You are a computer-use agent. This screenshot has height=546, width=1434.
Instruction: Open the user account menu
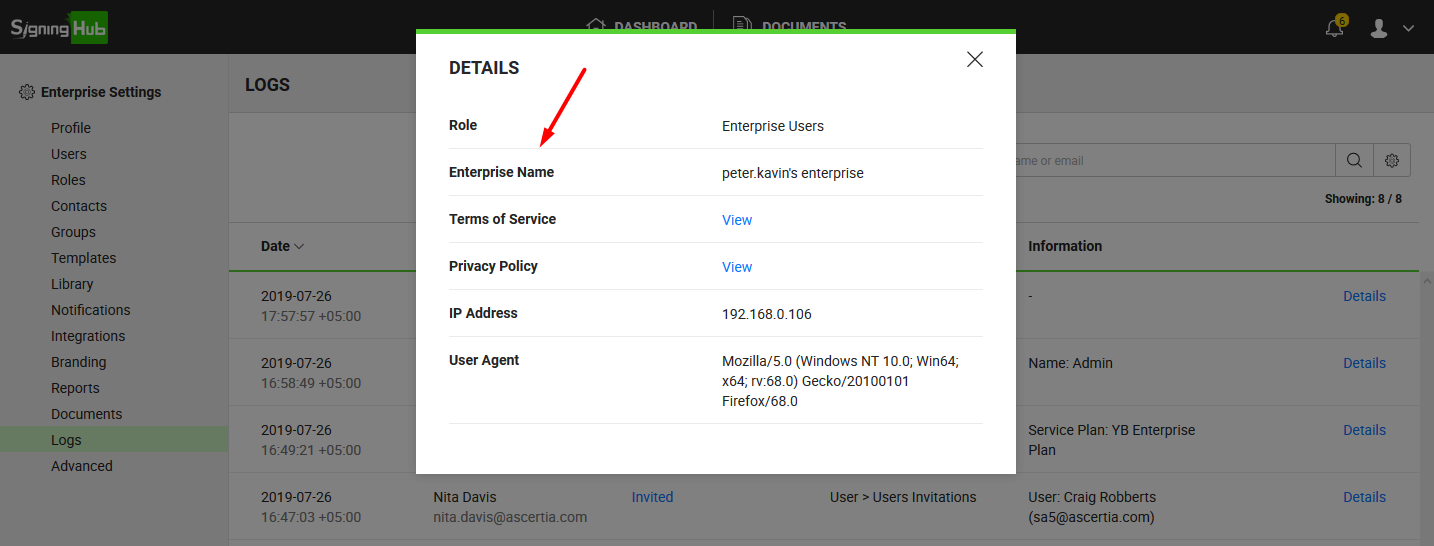pyautogui.click(x=1391, y=28)
